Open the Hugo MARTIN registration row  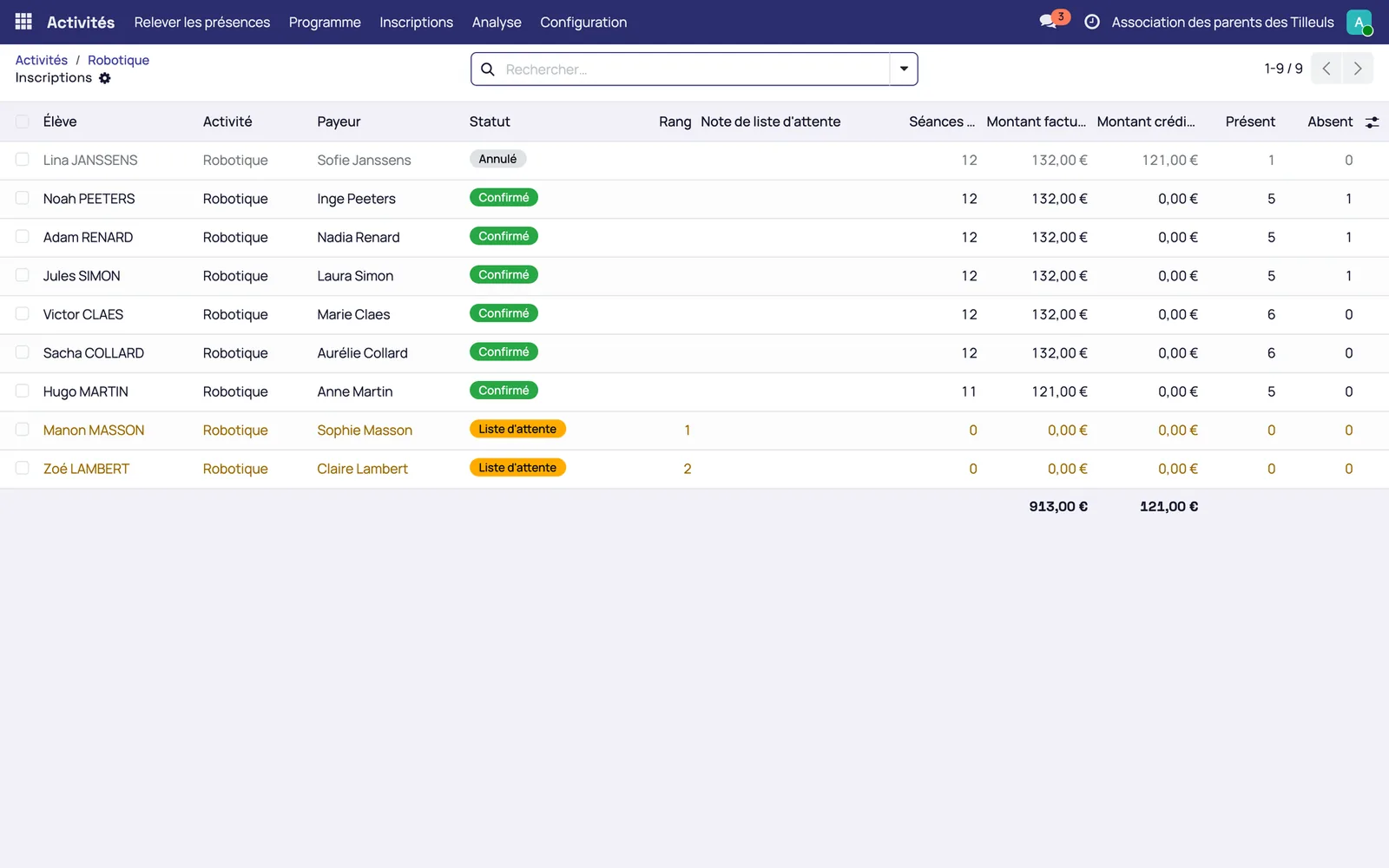tap(694, 391)
